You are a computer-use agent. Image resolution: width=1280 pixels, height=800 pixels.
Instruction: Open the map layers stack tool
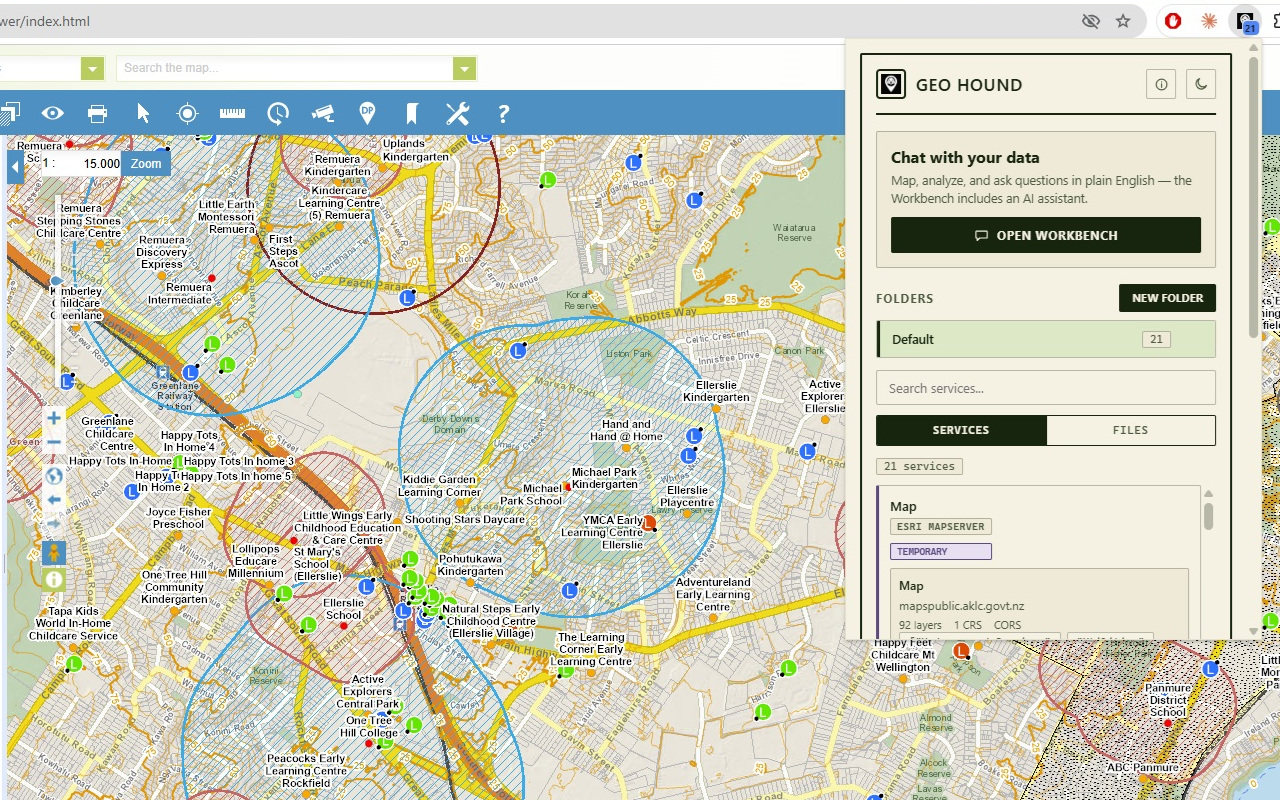[8, 114]
